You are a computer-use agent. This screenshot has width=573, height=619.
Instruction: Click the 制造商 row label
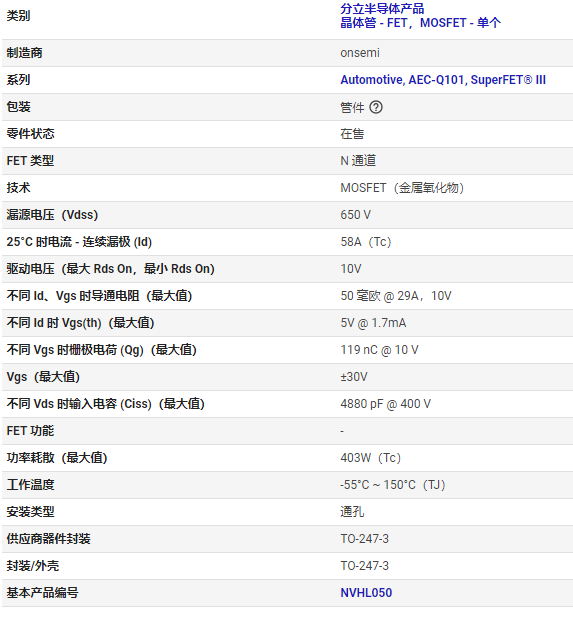[24, 53]
